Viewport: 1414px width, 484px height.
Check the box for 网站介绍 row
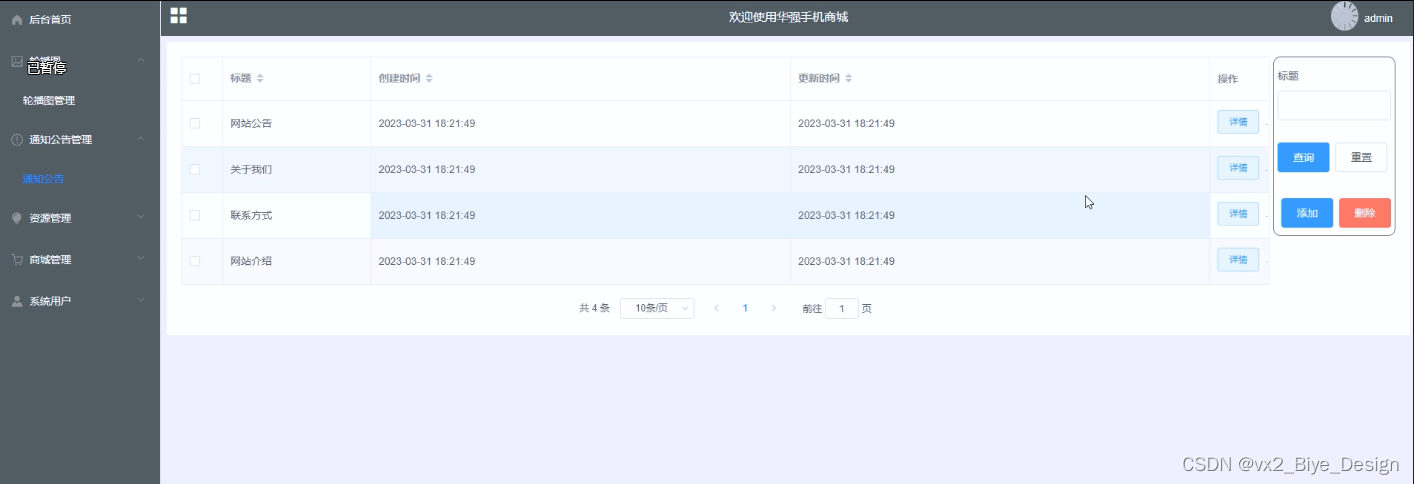coord(195,261)
